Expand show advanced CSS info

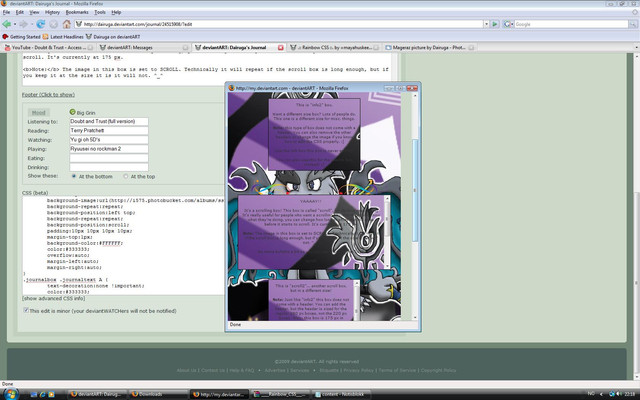click(53, 298)
